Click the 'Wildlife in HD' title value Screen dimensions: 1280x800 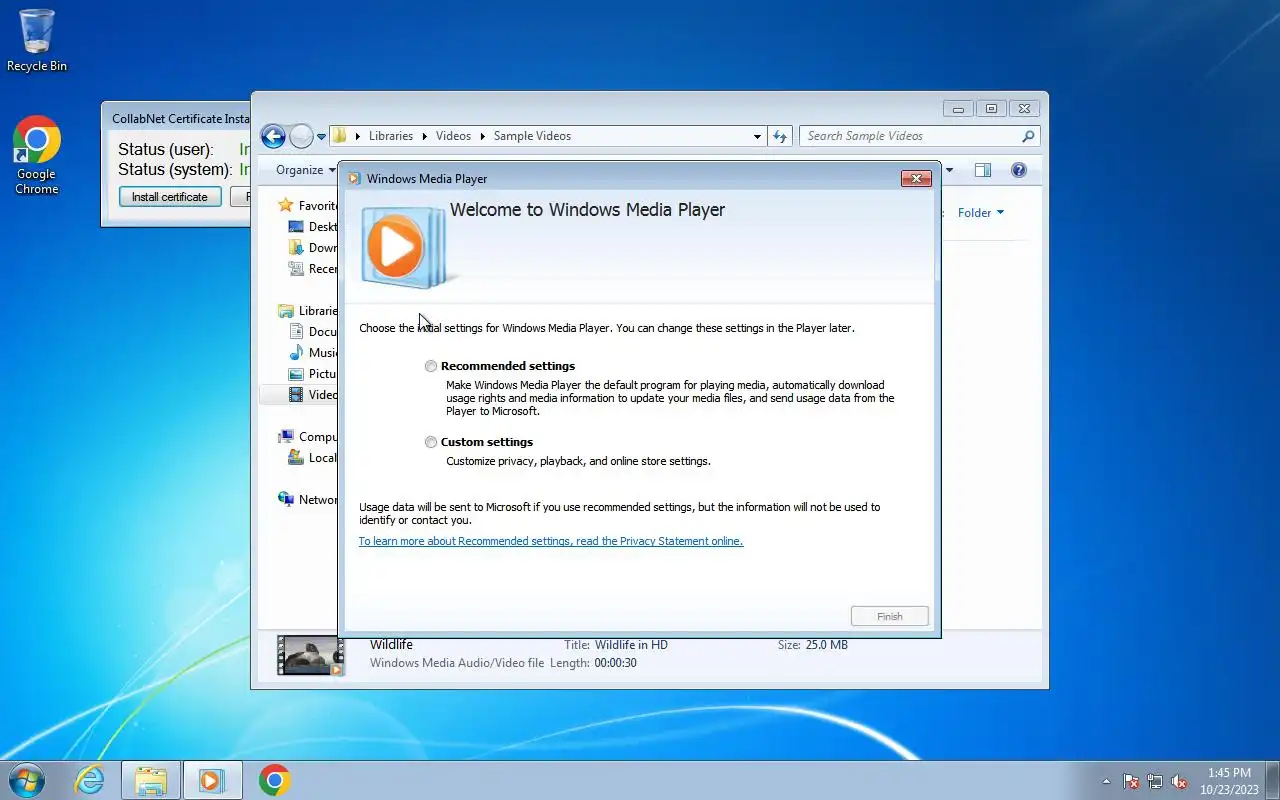tap(631, 645)
